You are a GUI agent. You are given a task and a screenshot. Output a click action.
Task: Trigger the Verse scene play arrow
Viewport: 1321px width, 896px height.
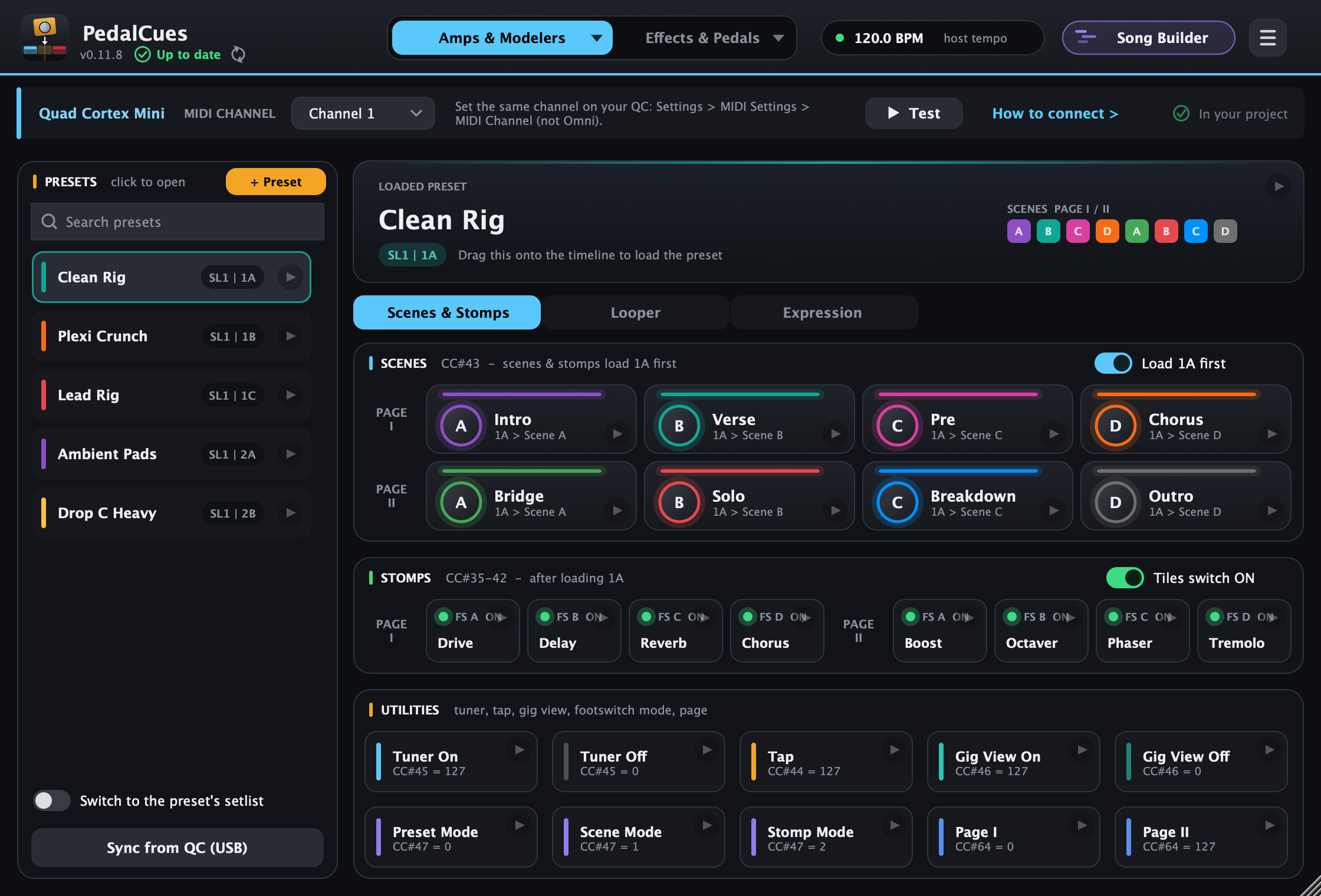[x=836, y=434]
